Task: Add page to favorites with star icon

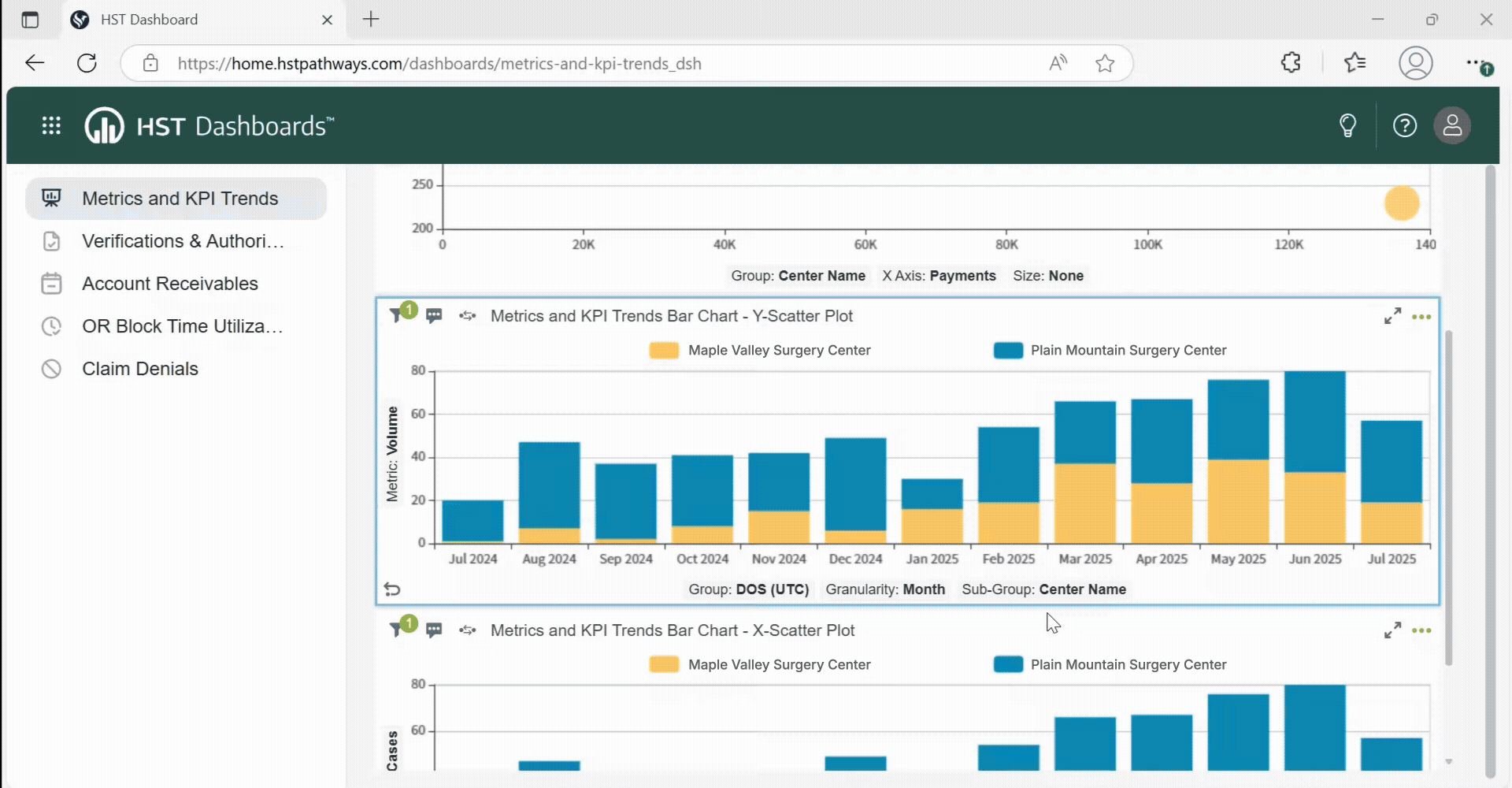Action: point(1105,63)
